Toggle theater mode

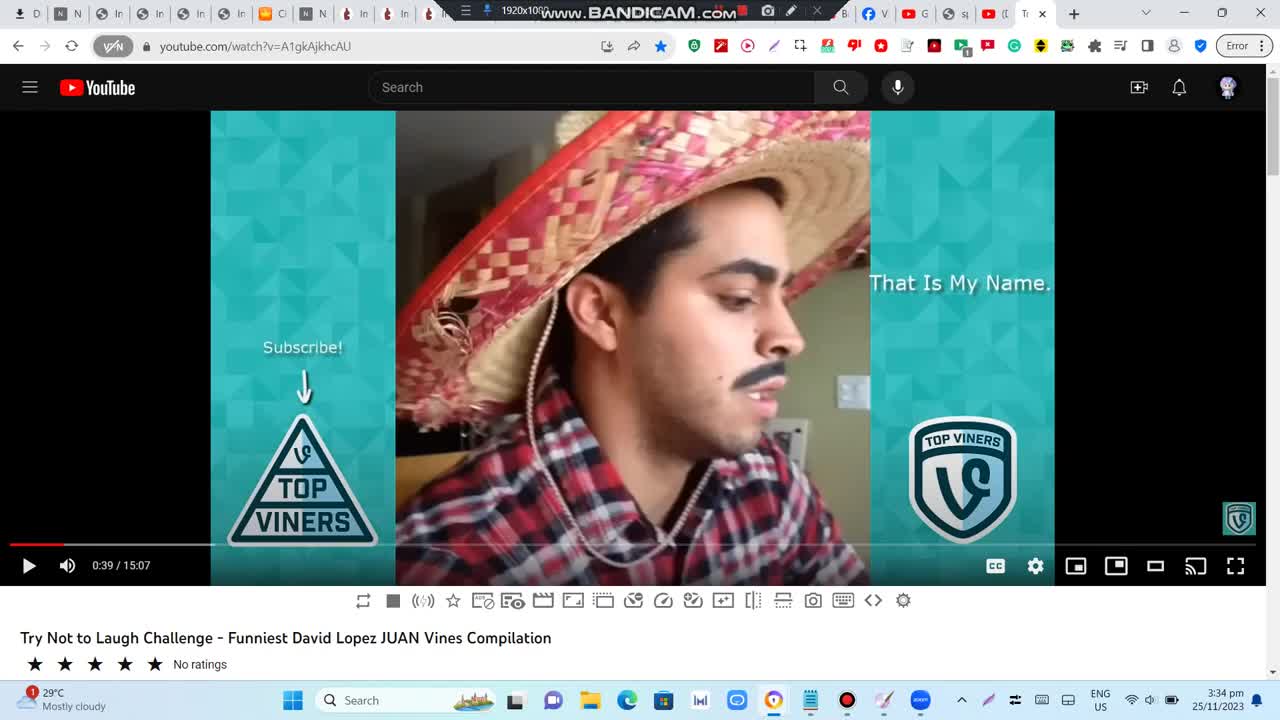[x=1156, y=566]
